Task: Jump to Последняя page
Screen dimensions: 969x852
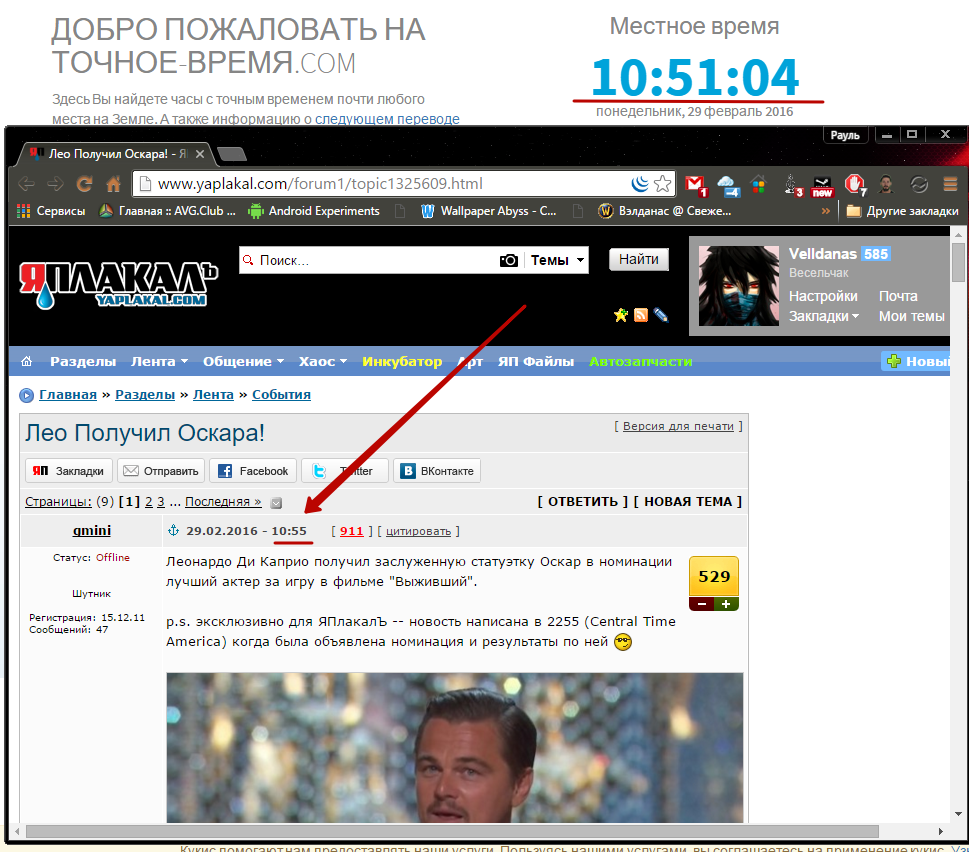Action: 223,501
